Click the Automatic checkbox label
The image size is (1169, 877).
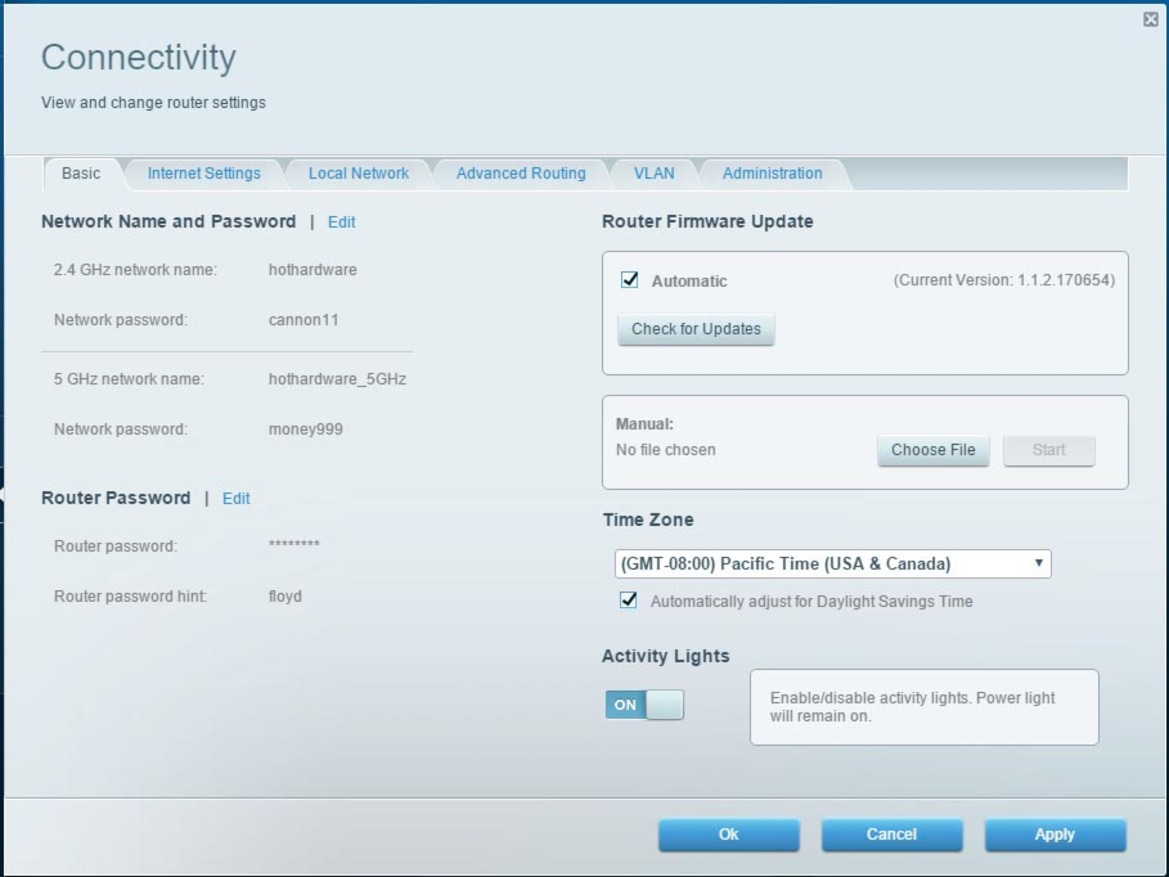coord(689,281)
